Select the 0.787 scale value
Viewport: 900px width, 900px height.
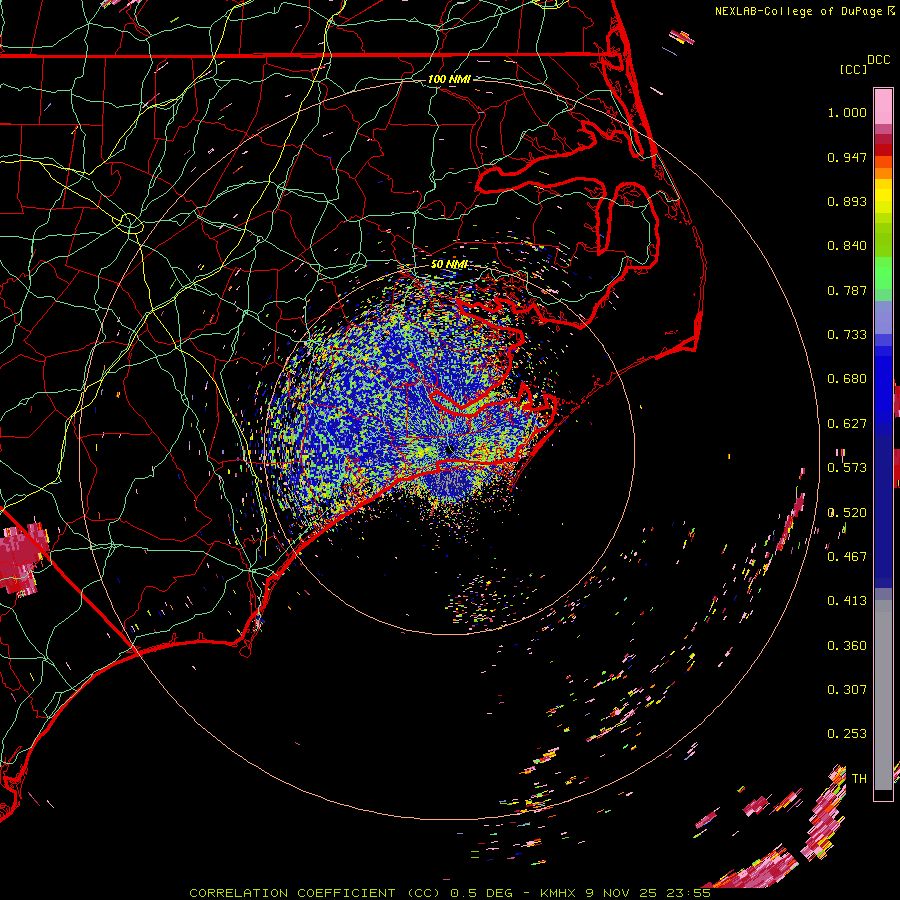pyautogui.click(x=847, y=290)
